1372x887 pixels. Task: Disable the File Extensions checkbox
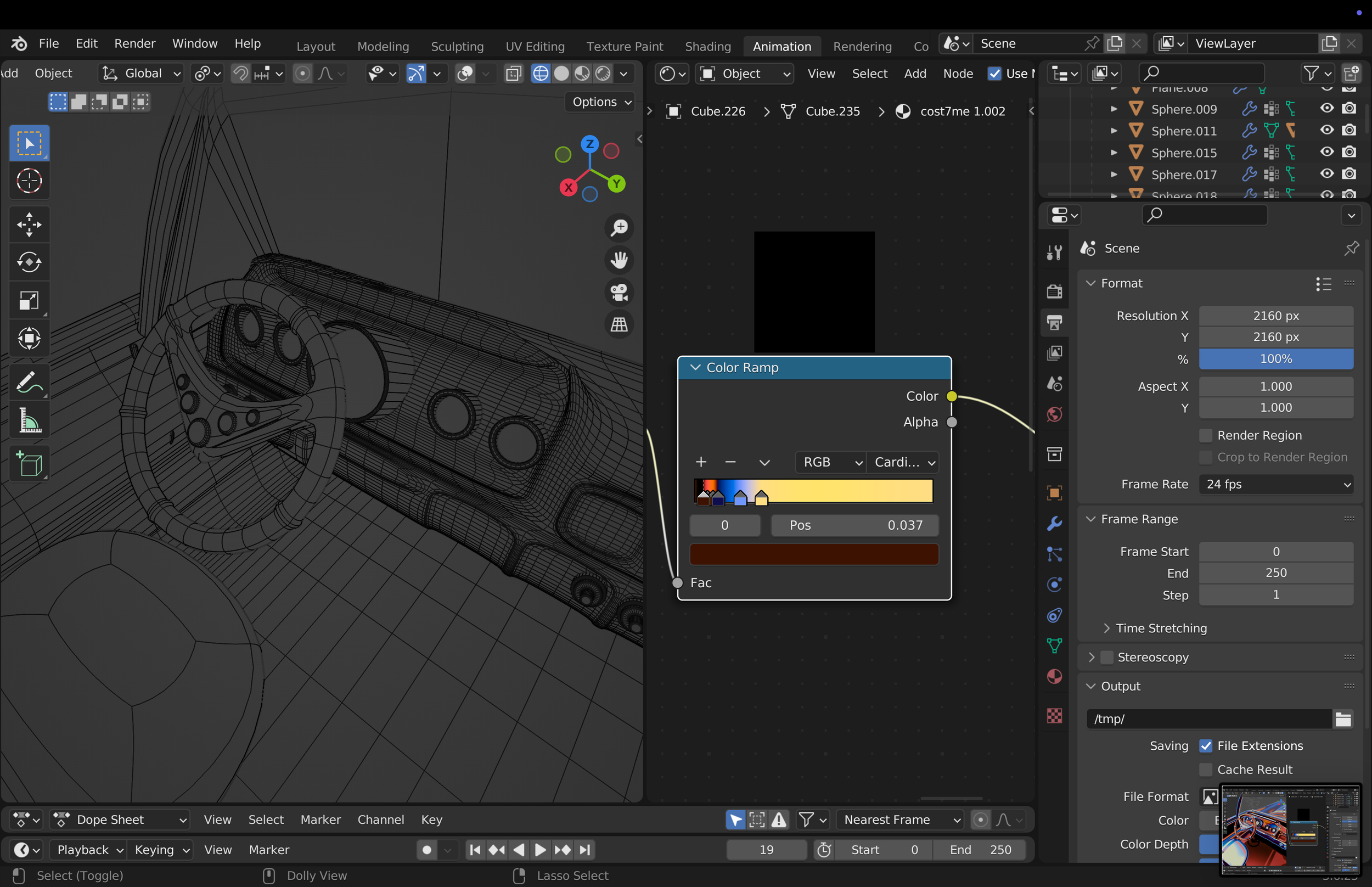[x=1206, y=746]
